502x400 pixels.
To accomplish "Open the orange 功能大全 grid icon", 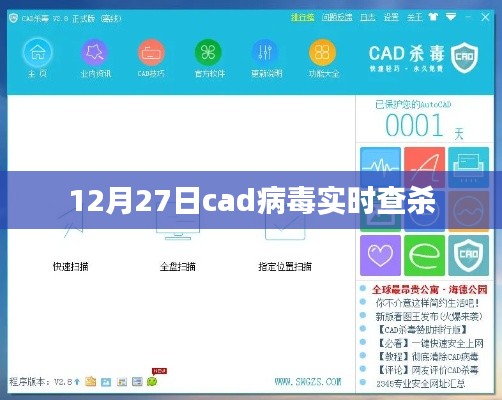I will [322, 53].
